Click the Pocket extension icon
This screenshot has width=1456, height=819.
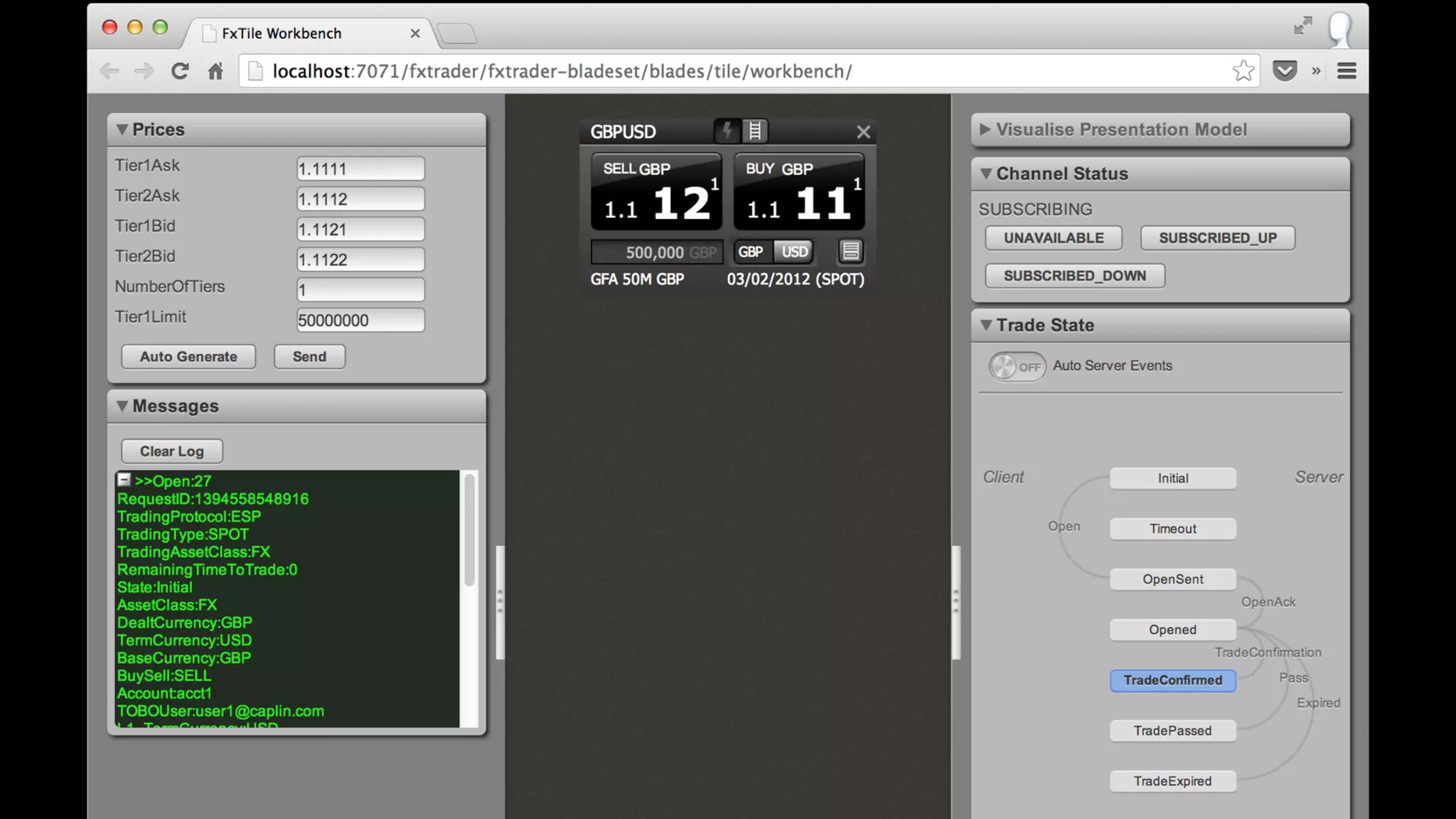tap(1284, 71)
